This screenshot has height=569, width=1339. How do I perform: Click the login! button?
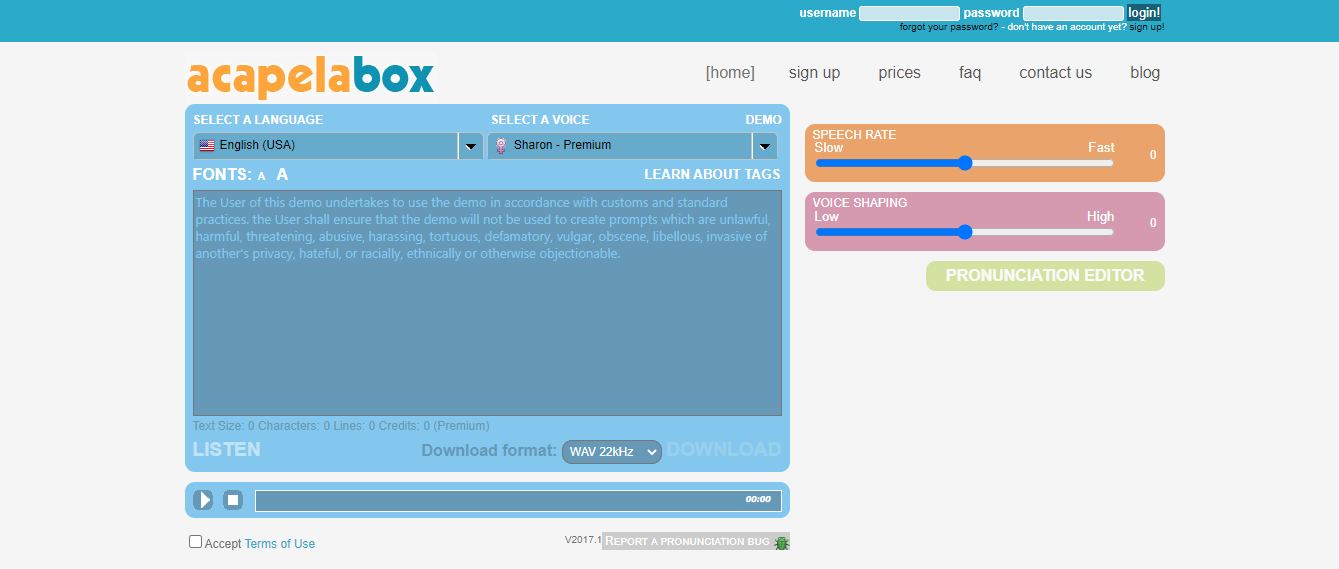pos(1144,13)
